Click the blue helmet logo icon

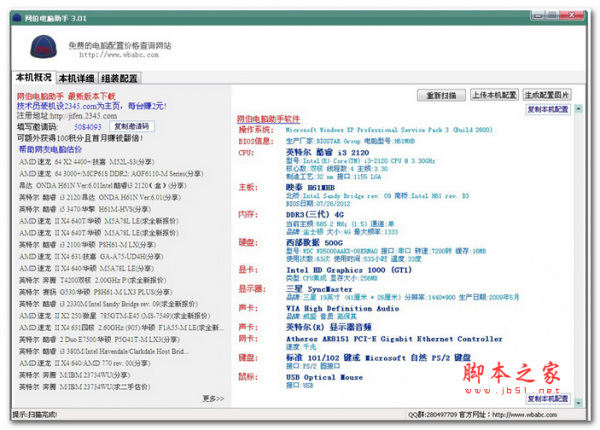[44, 47]
